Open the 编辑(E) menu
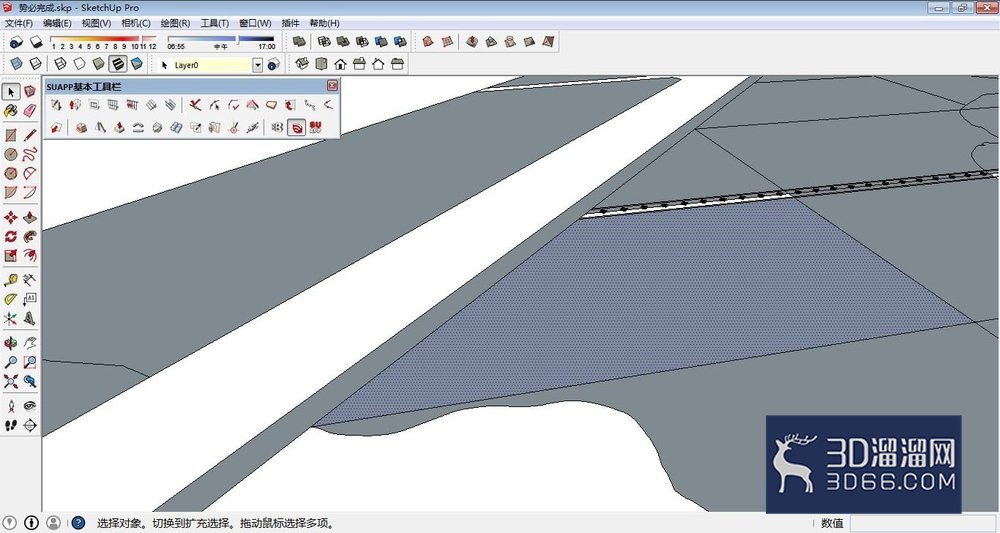 (x=57, y=23)
